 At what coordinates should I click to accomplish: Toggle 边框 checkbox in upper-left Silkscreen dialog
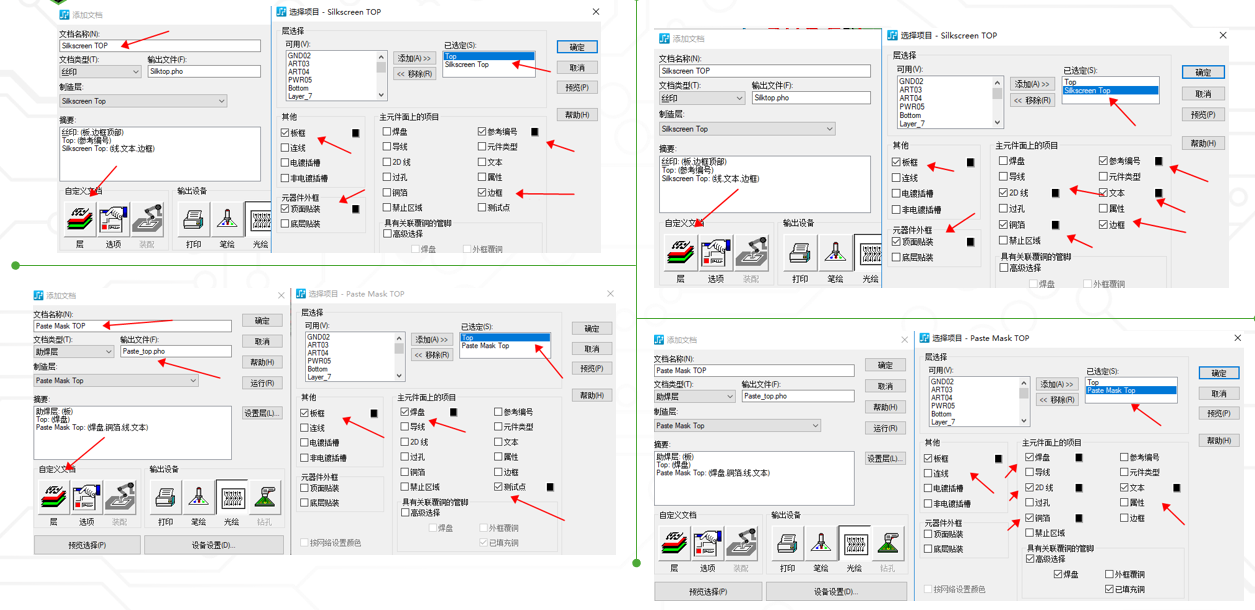coord(482,192)
